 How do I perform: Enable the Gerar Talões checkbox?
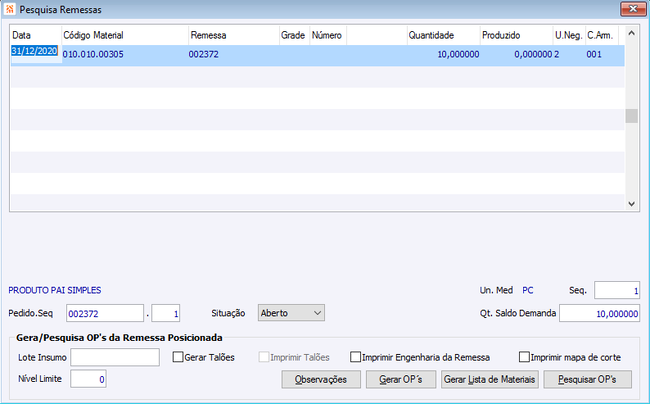(178, 357)
